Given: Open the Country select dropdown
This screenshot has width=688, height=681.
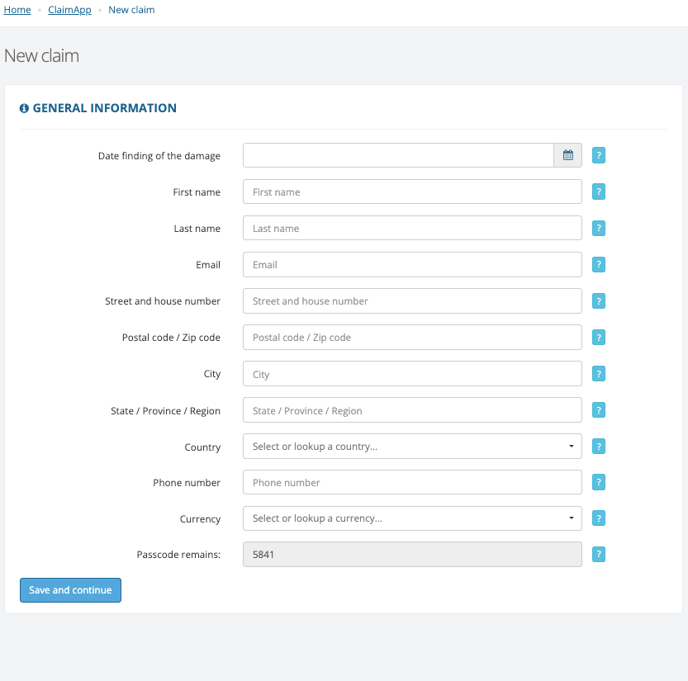Looking at the screenshot, I should [412, 446].
